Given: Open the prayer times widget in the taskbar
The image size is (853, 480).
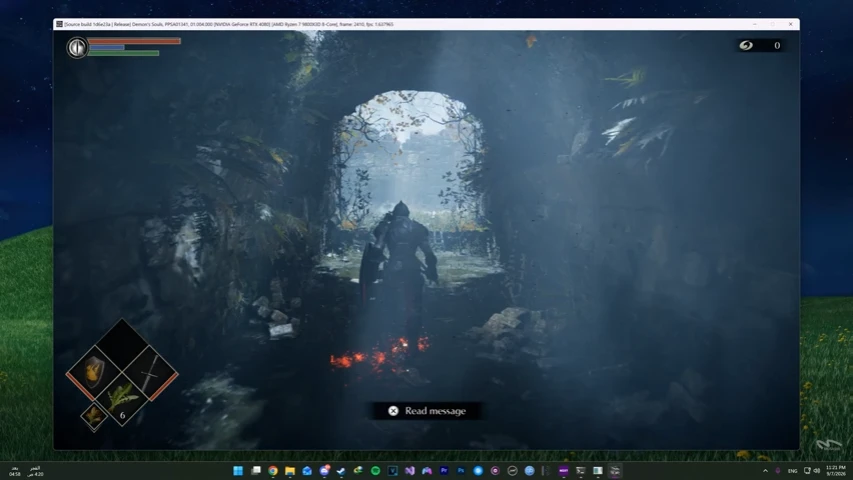Looking at the screenshot, I should [25, 471].
